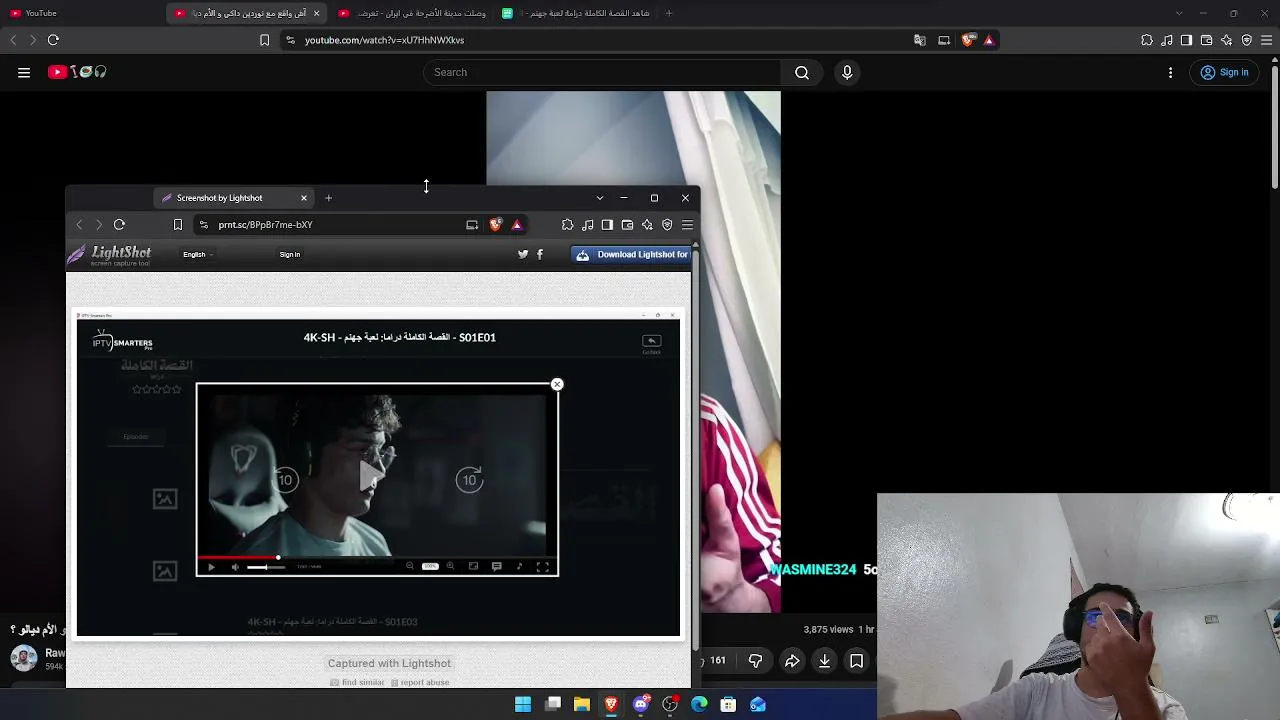Open Lightshot Twitter page icon
This screenshot has width=1280, height=720.
coord(523,254)
